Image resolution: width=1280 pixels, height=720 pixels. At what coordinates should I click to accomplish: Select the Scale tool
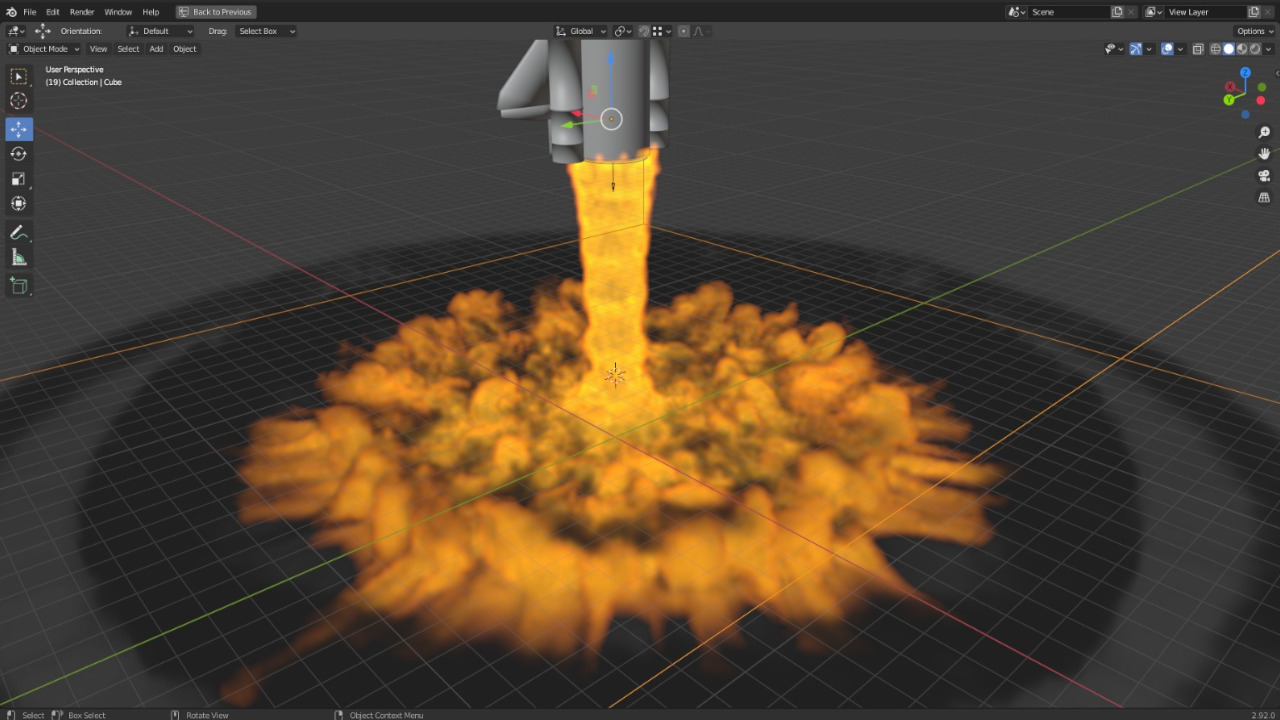point(18,178)
